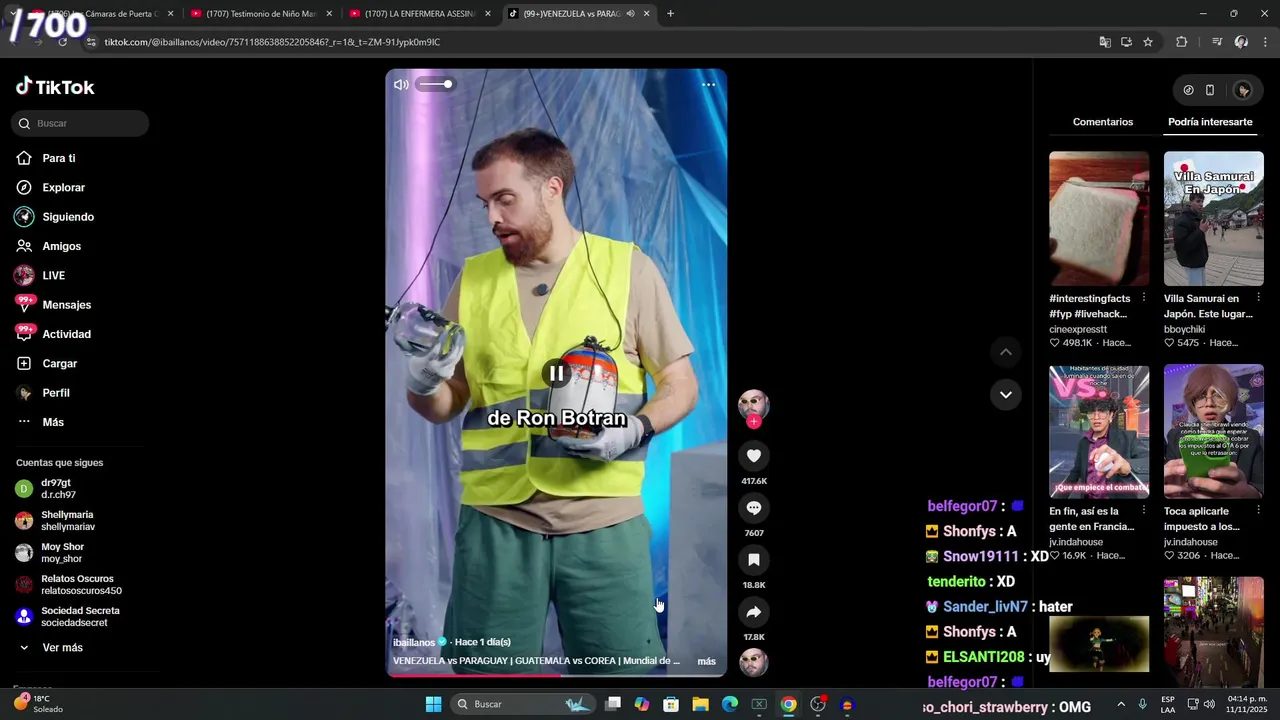Open the Chrome extensions puzzle icon

(x=1182, y=42)
